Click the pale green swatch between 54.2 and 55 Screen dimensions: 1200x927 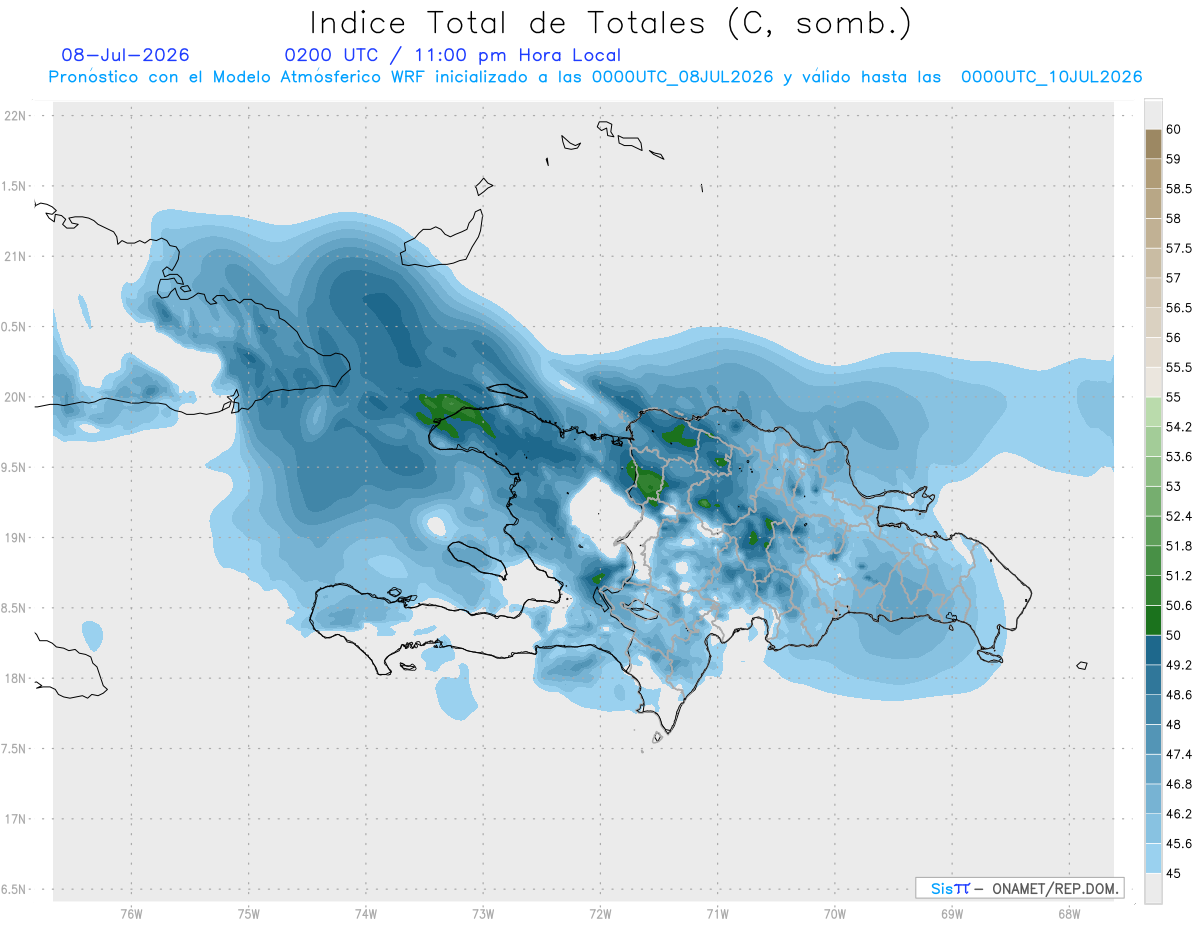coord(1153,412)
